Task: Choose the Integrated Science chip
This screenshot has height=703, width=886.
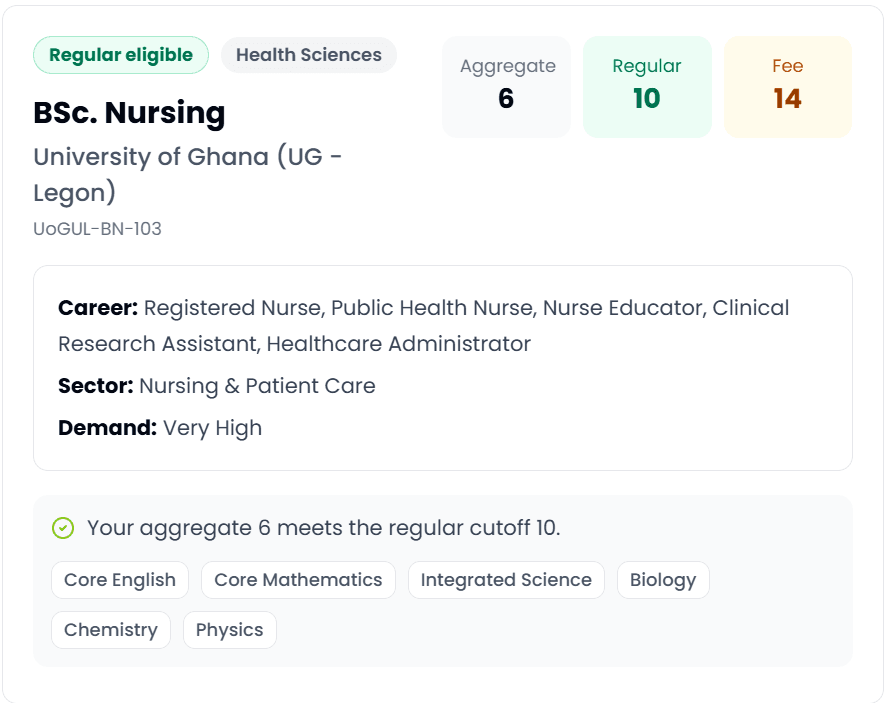Action: point(506,580)
